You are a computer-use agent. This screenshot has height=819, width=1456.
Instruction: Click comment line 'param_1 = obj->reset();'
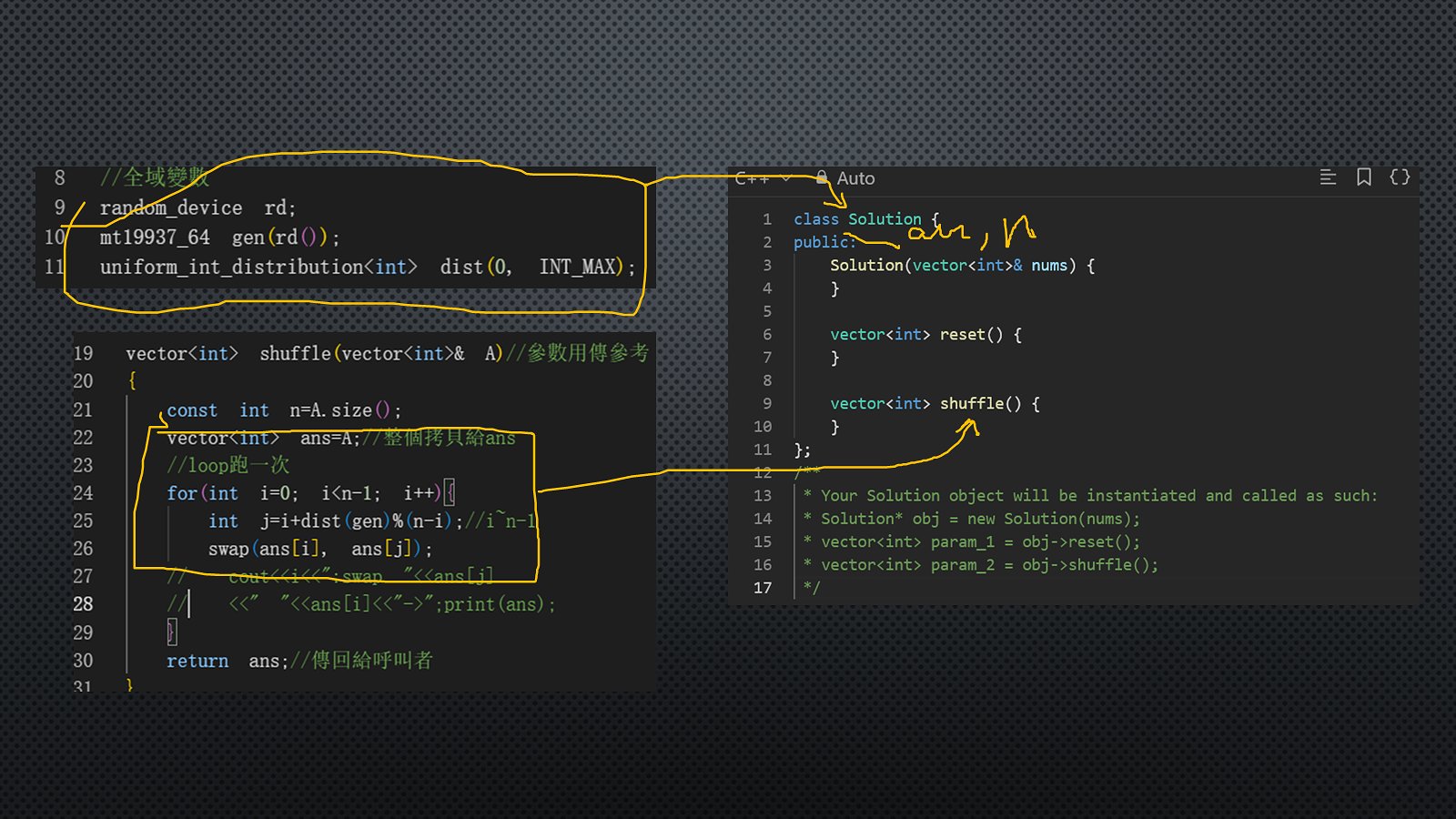click(971, 541)
